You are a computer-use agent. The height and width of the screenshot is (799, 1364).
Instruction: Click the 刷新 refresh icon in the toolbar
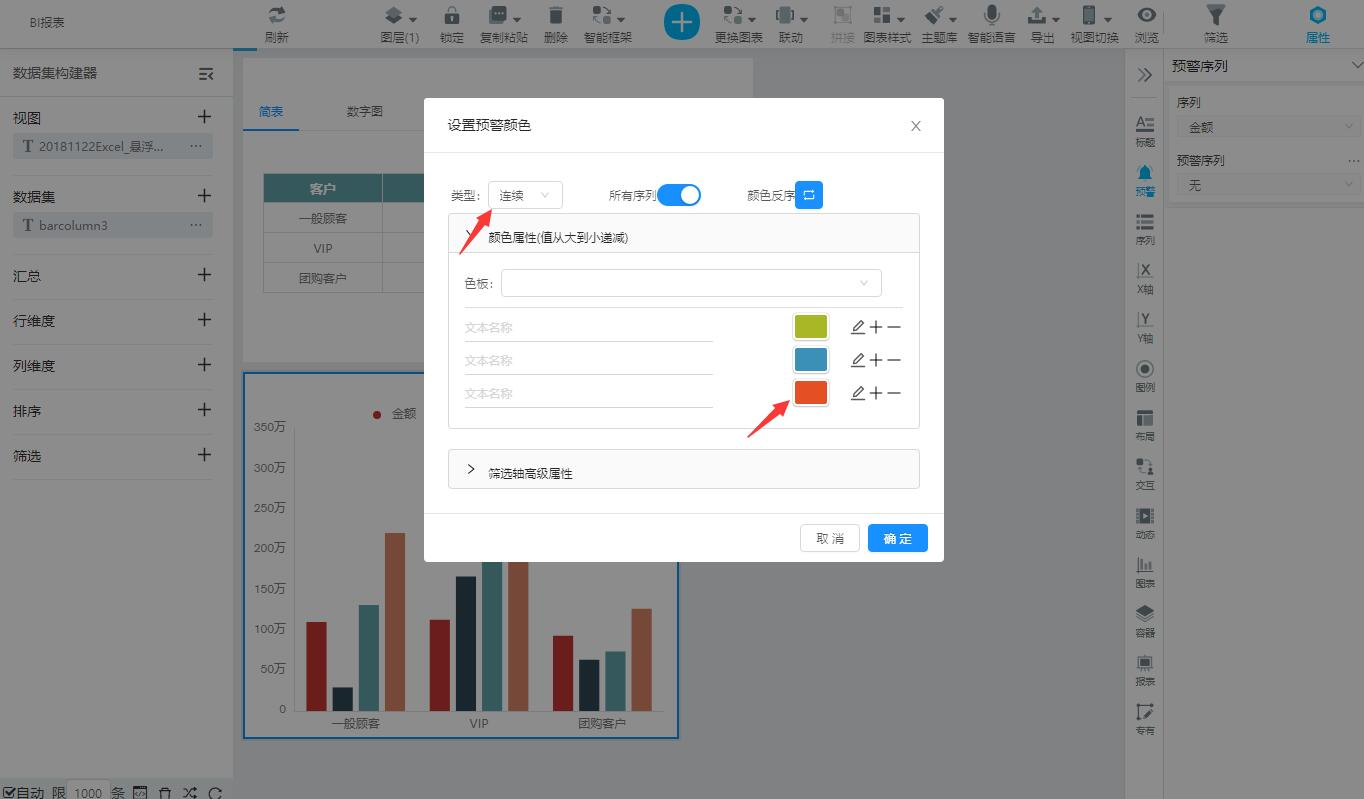277,15
